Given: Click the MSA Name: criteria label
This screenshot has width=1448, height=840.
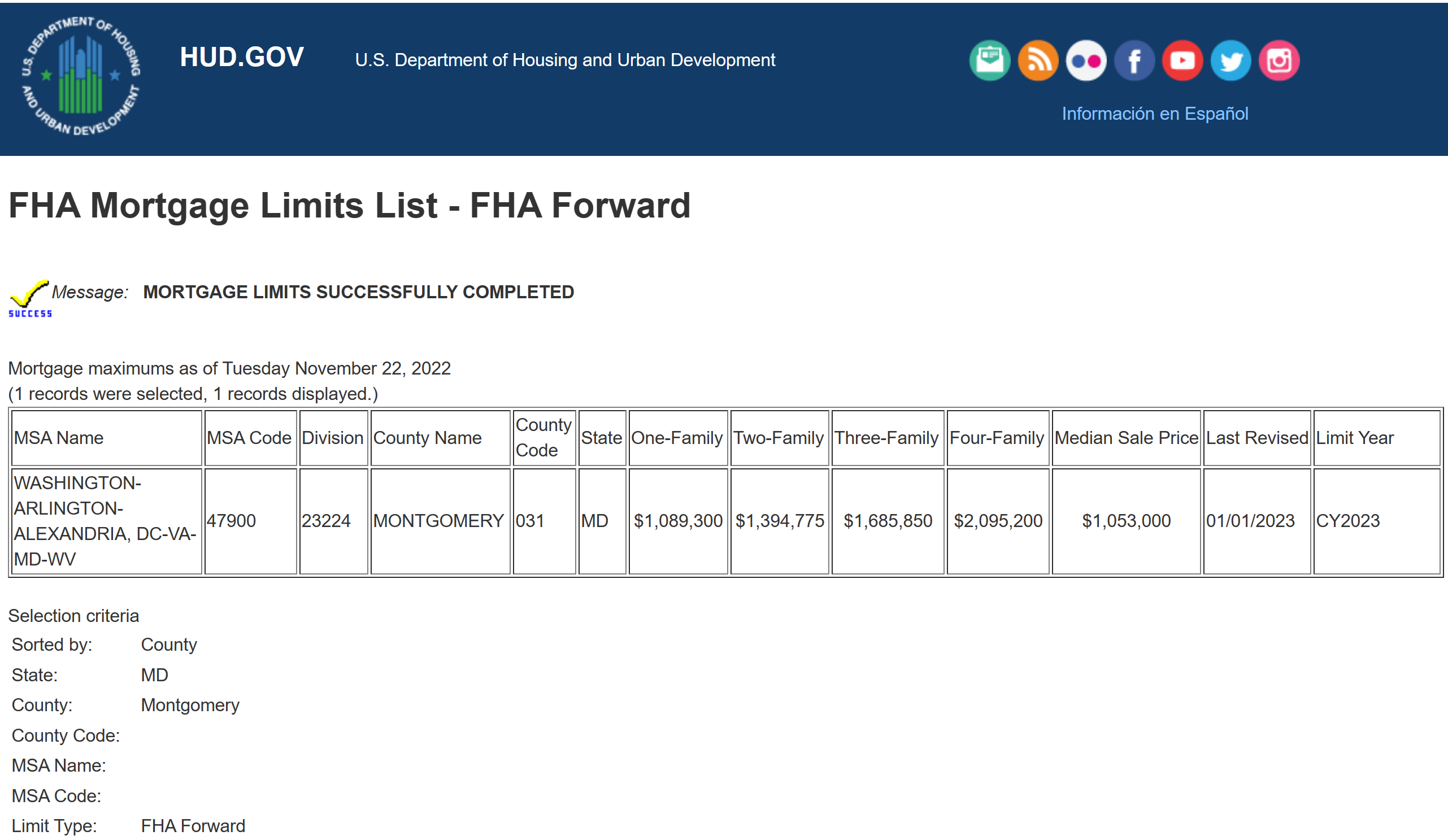Looking at the screenshot, I should [x=59, y=766].
